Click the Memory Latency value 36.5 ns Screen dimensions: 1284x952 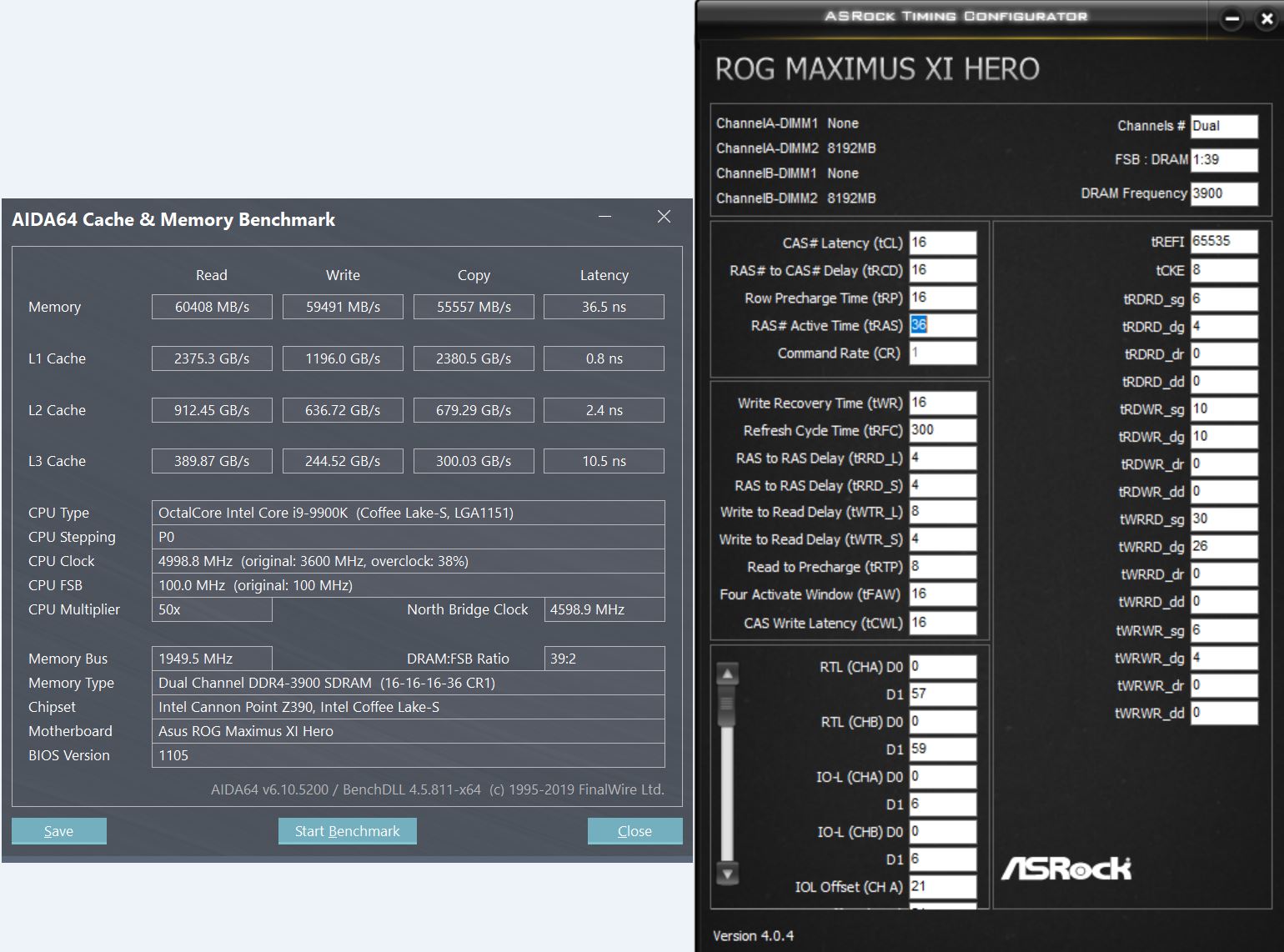604,307
